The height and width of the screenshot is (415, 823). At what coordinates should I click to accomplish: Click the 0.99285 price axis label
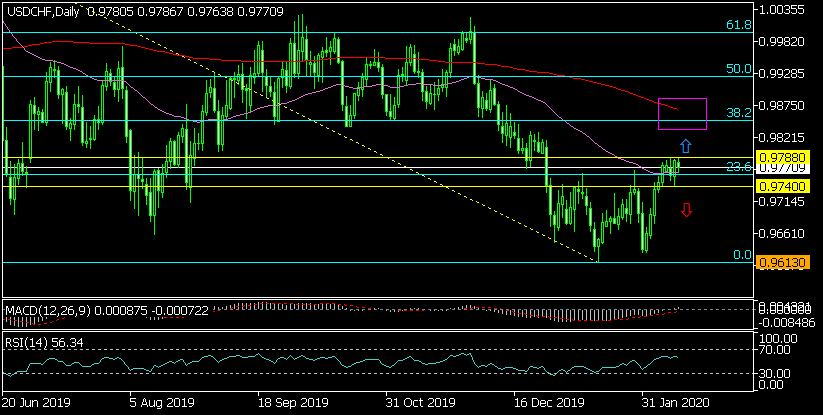(783, 74)
